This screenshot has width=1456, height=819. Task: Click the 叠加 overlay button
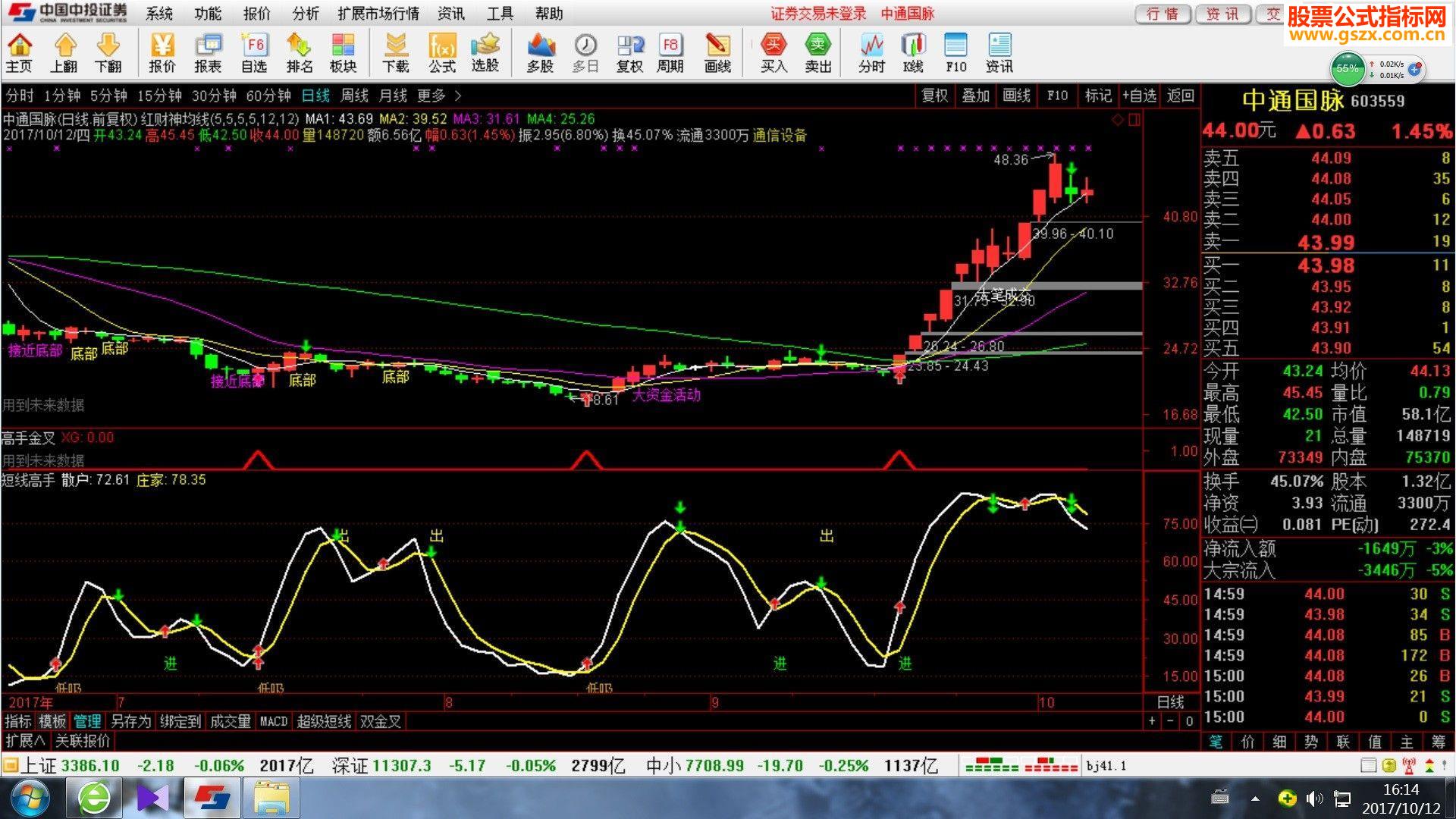point(975,96)
